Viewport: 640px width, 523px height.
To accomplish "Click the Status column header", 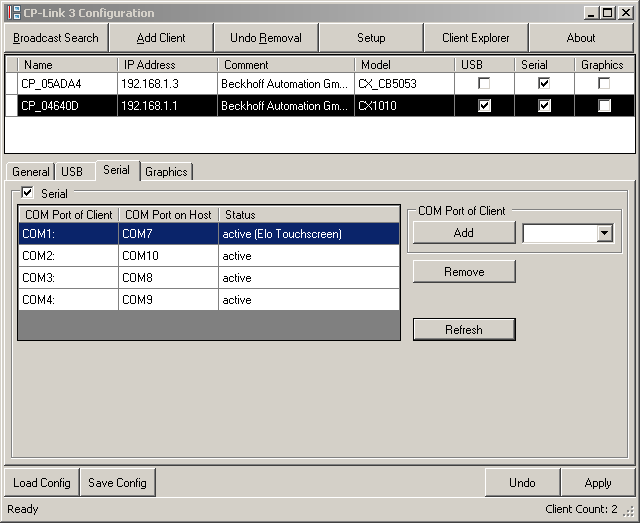I will (x=309, y=214).
